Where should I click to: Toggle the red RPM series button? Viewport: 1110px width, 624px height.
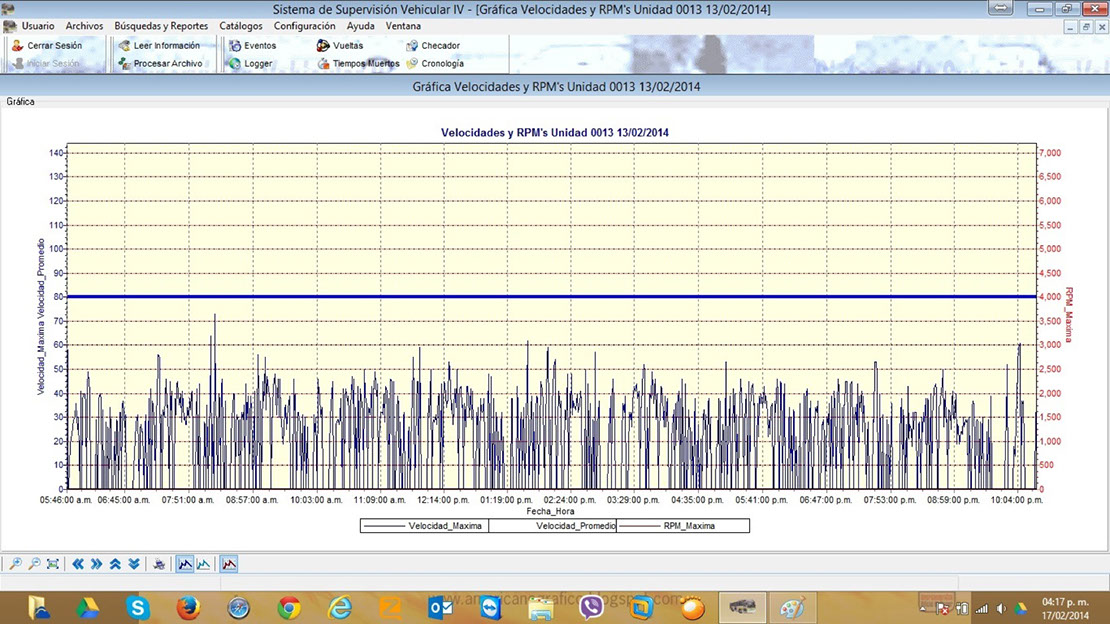[x=230, y=564]
